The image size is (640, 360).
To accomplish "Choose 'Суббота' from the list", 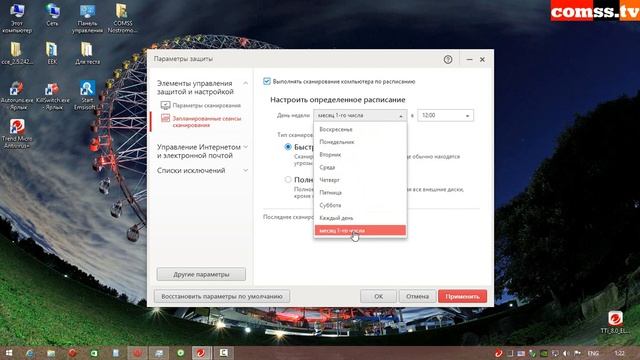I will point(360,205).
